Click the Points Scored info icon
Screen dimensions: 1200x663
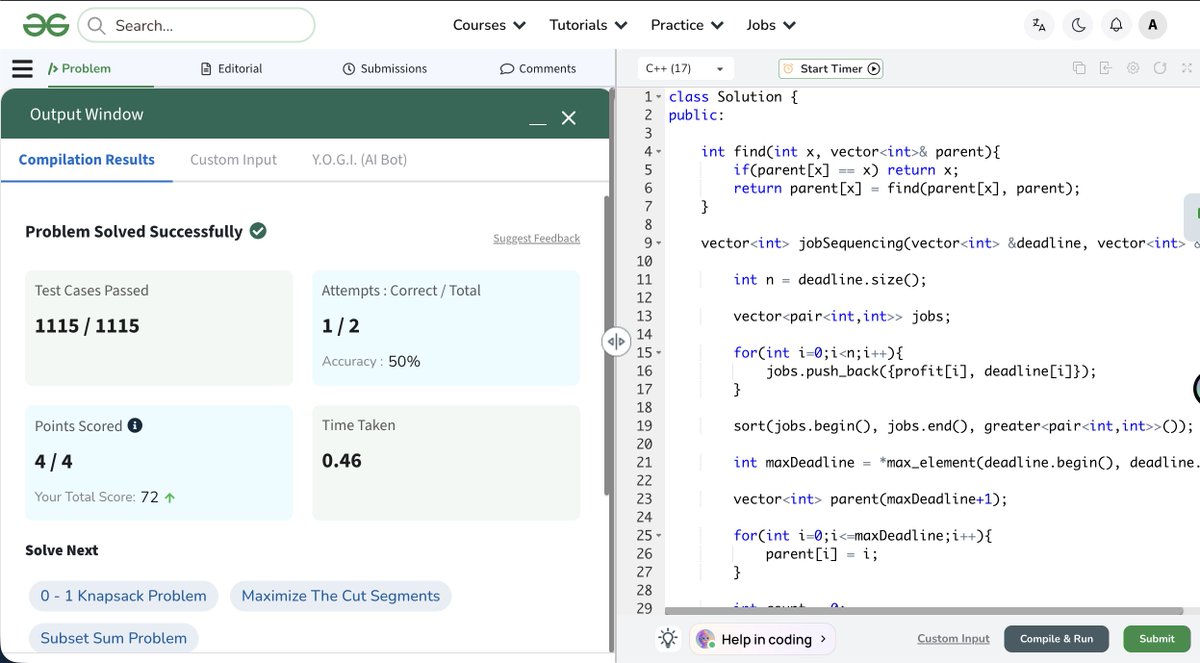point(135,425)
